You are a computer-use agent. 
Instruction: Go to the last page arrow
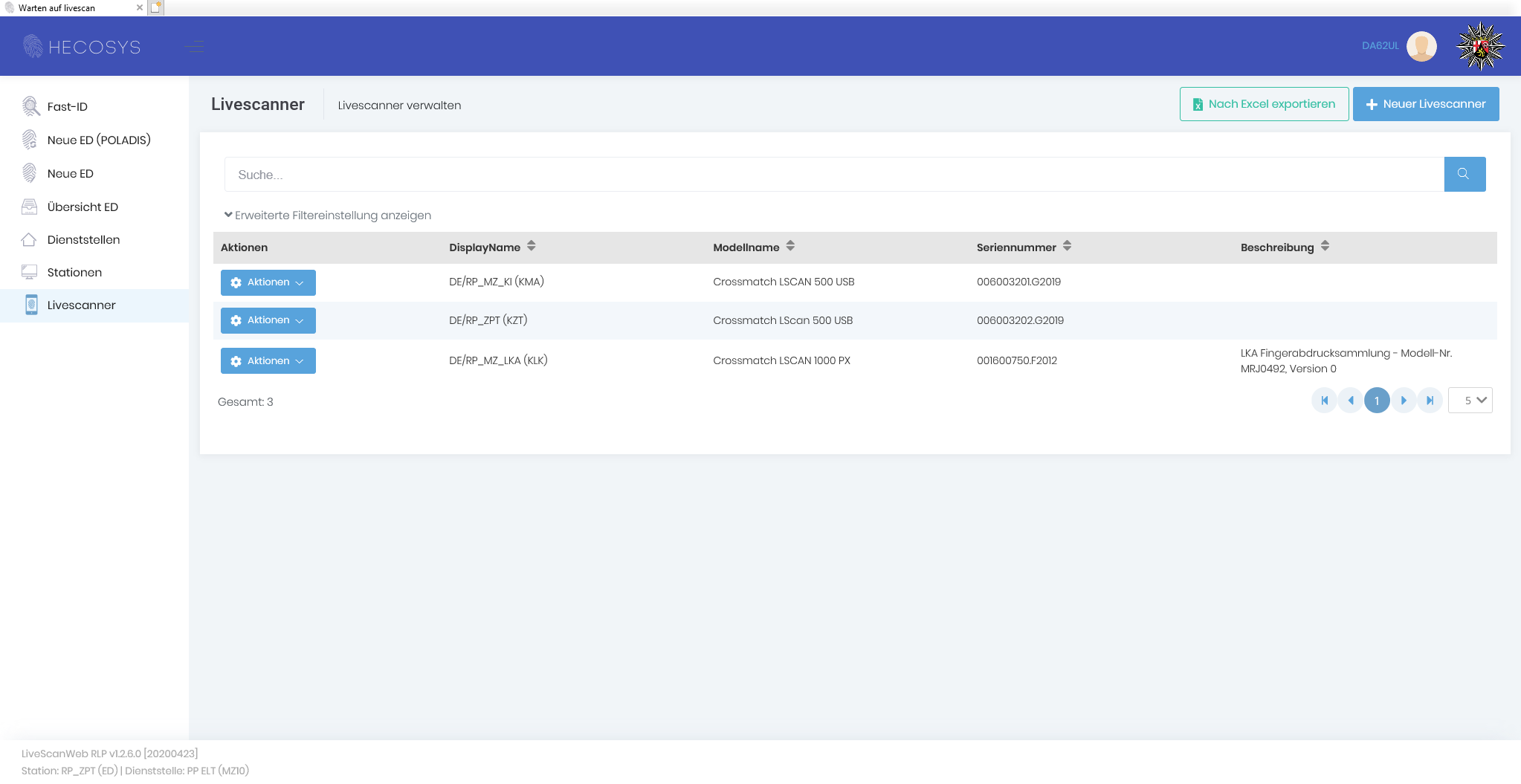pos(1430,401)
